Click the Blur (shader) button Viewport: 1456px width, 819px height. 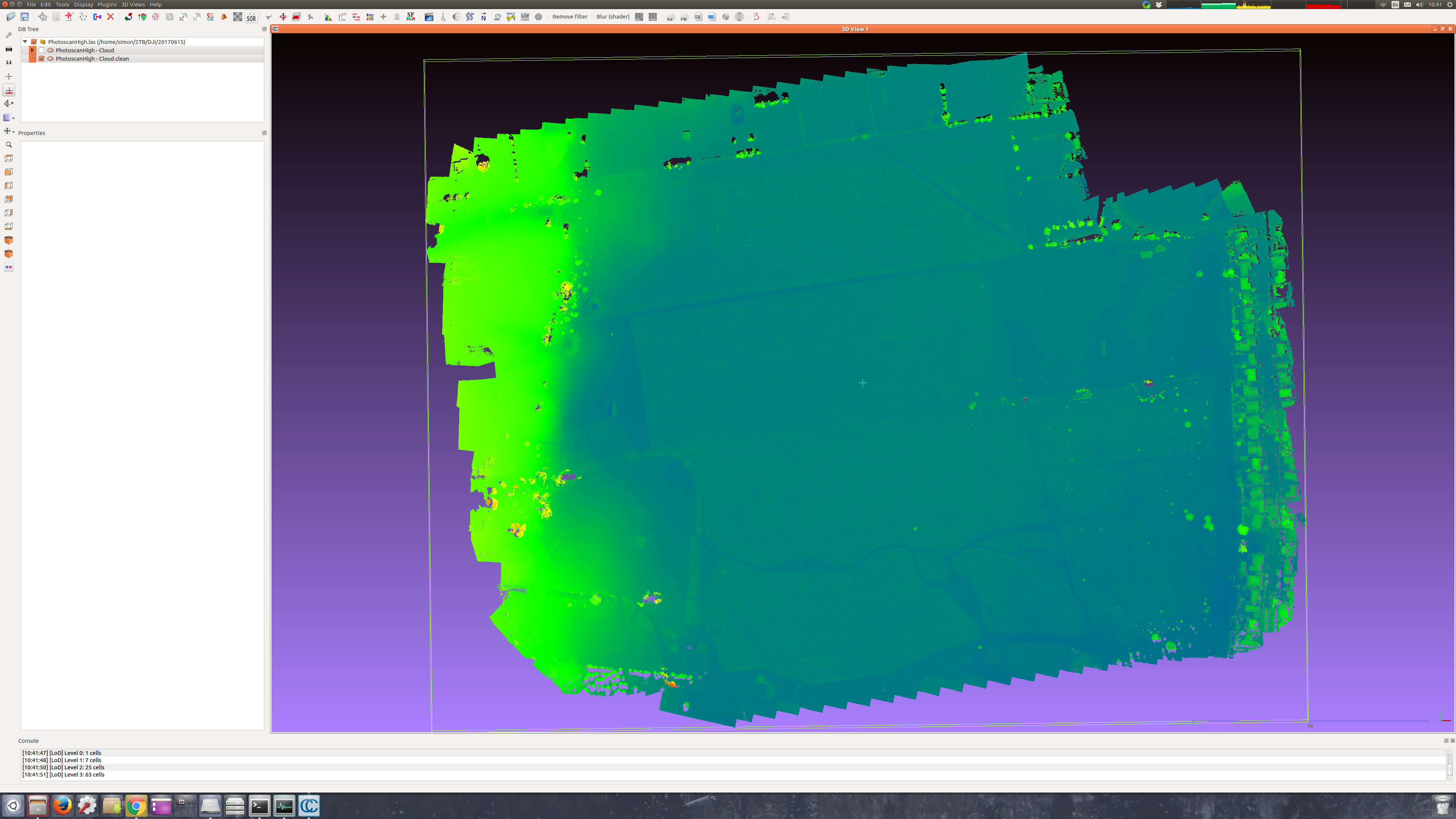point(613,17)
